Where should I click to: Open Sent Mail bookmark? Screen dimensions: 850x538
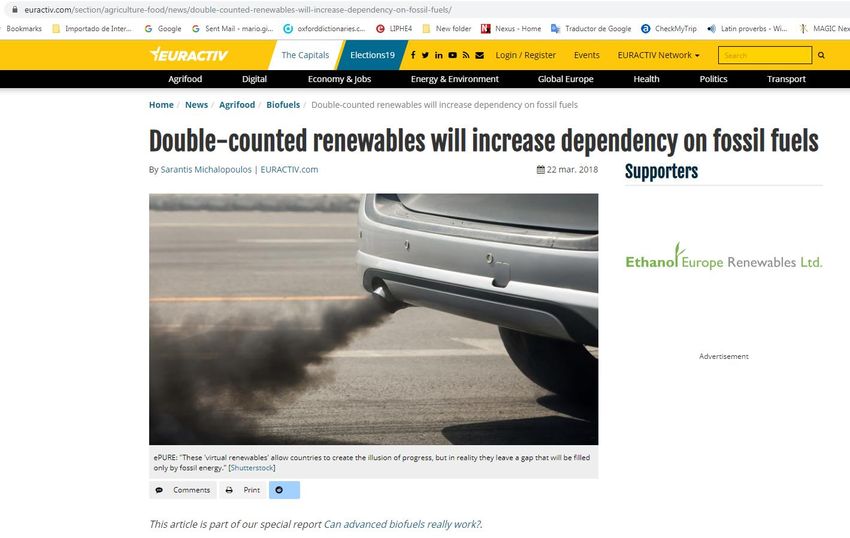tap(233, 29)
